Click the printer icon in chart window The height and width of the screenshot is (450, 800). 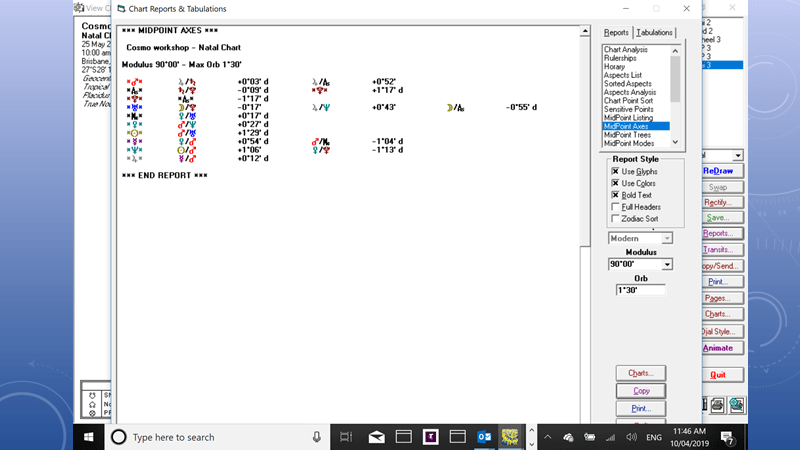point(719,404)
